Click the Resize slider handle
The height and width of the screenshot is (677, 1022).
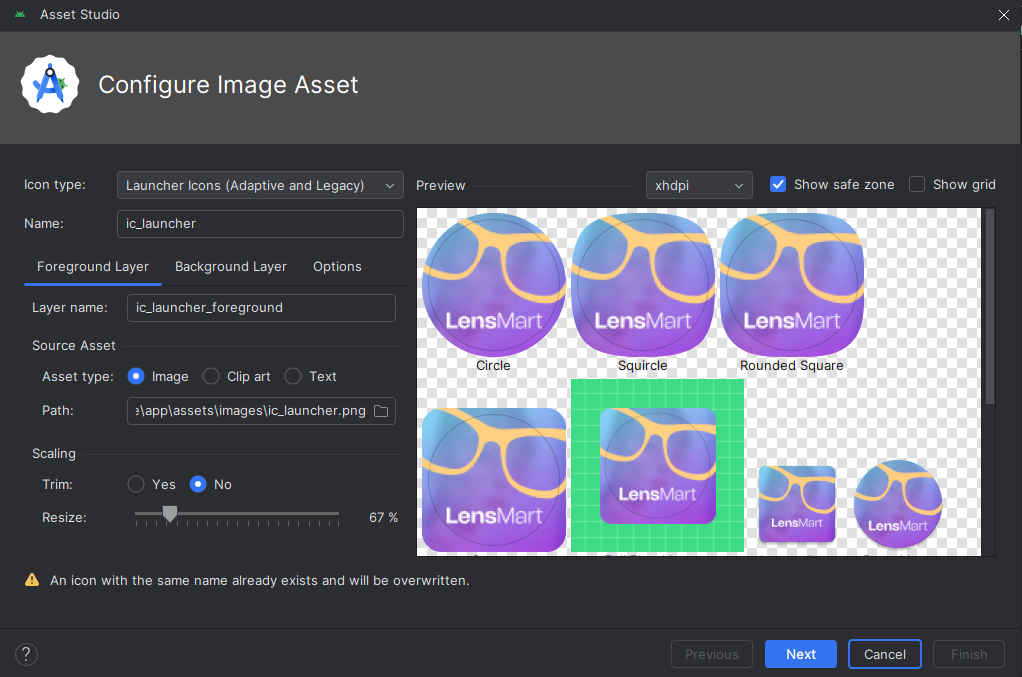coord(170,514)
